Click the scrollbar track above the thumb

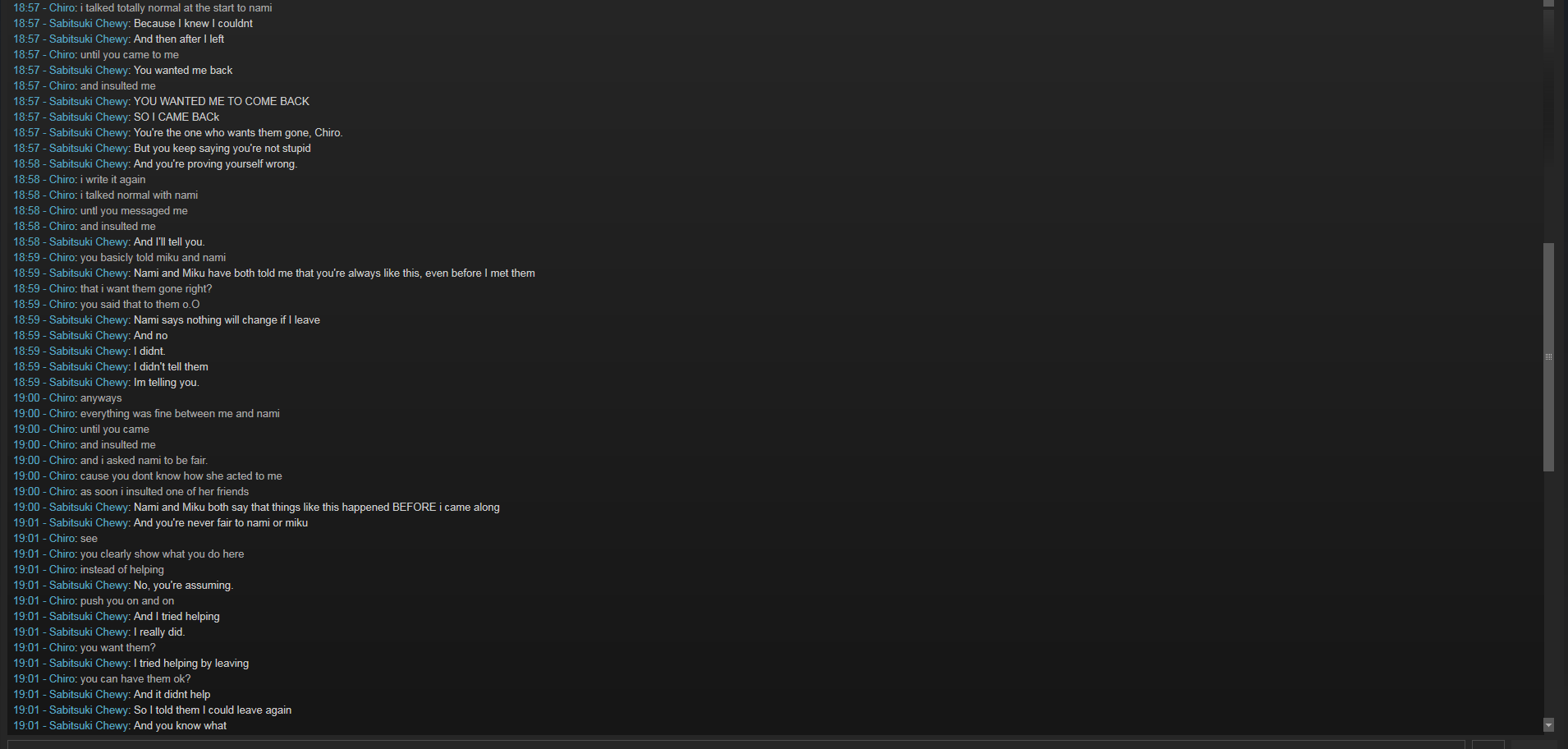click(x=1548, y=125)
